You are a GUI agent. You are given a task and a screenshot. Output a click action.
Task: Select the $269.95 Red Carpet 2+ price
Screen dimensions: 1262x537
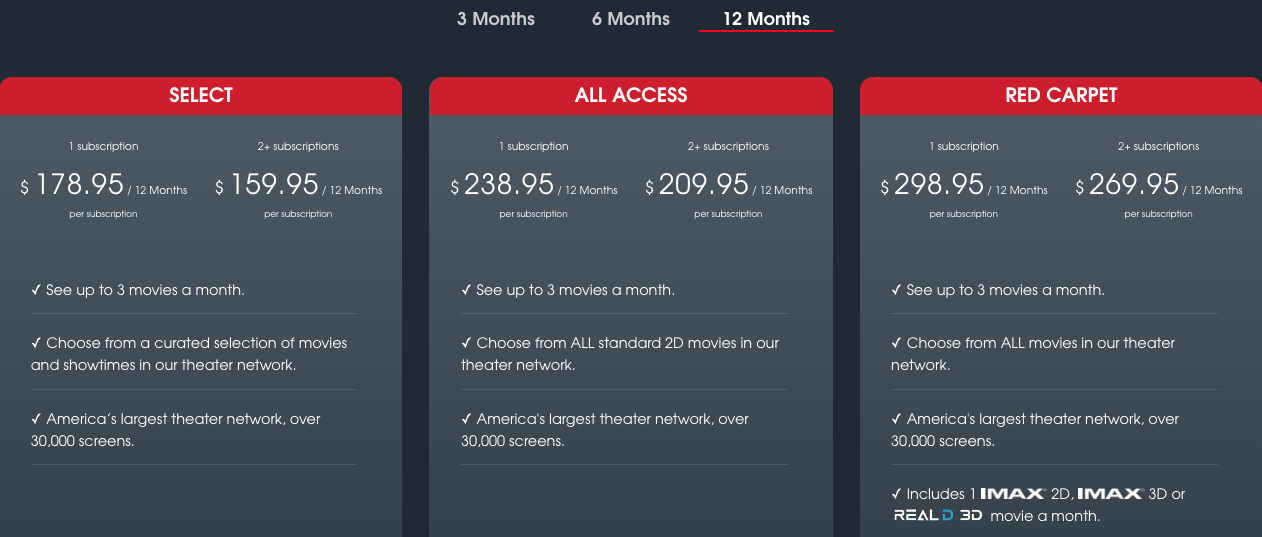[1134, 185]
